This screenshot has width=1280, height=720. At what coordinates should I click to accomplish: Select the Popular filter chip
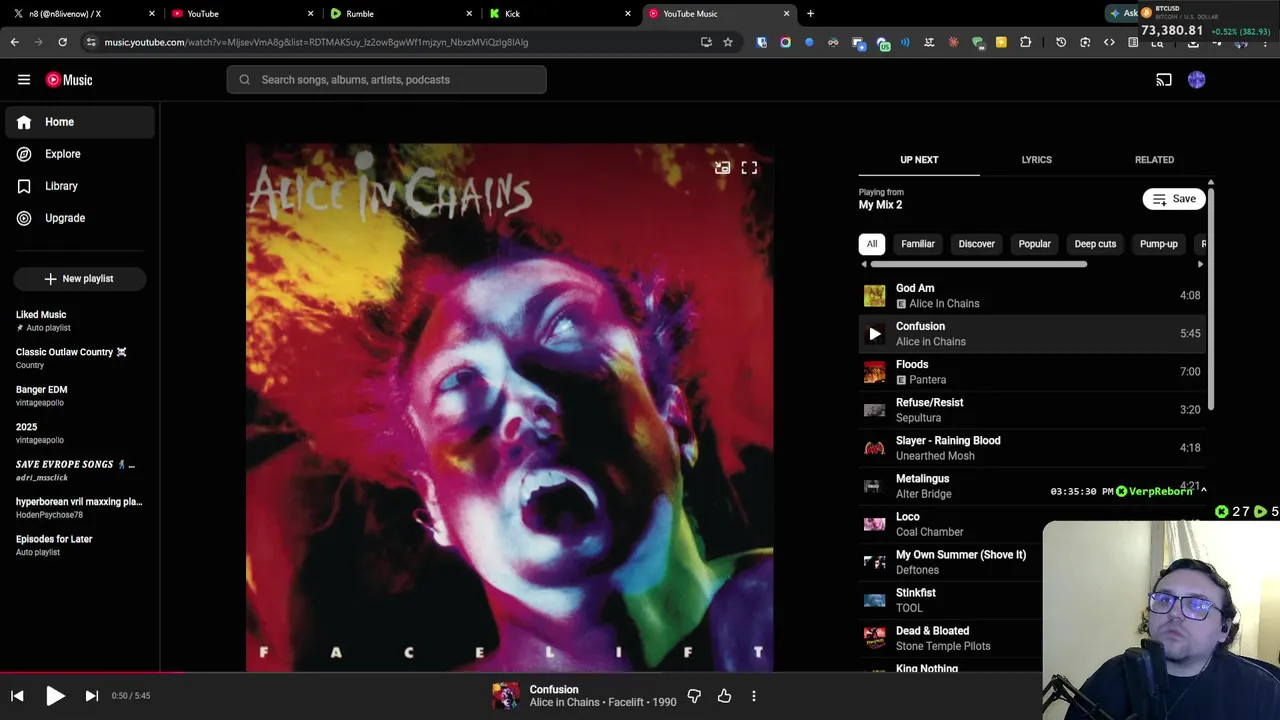[x=1035, y=244]
